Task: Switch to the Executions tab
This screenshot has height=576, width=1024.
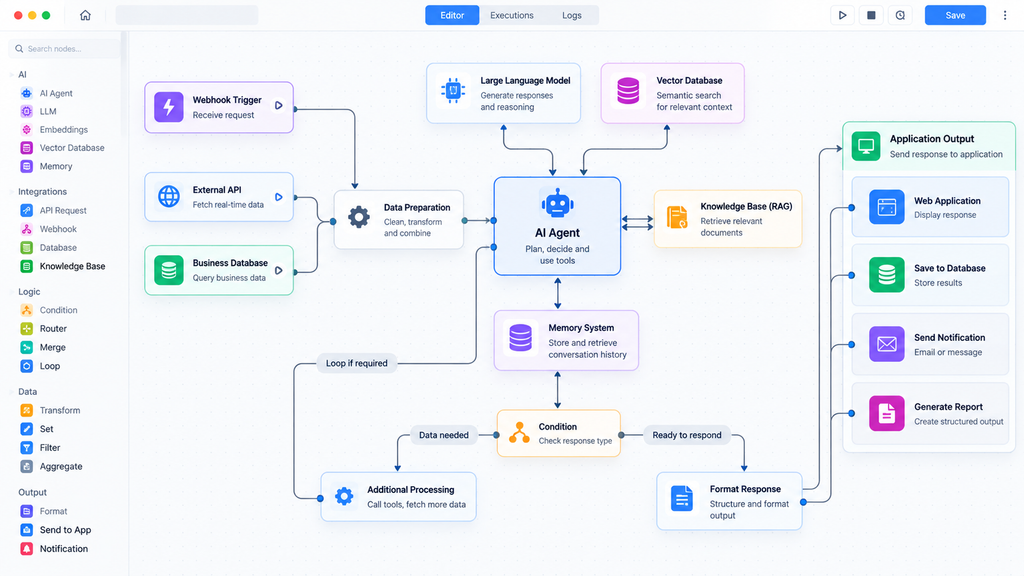Action: coord(511,15)
